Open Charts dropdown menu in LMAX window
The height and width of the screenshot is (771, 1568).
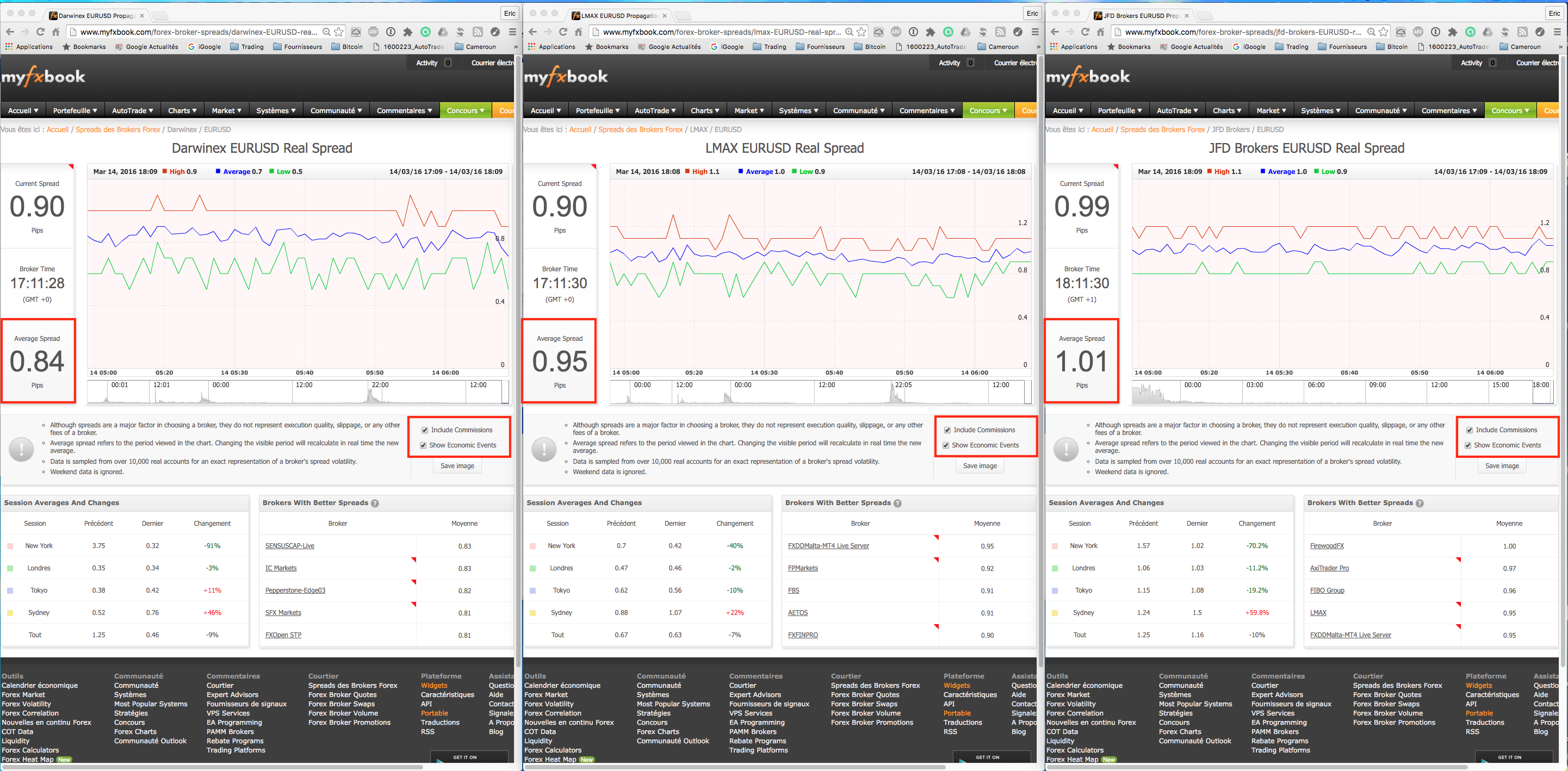click(705, 111)
